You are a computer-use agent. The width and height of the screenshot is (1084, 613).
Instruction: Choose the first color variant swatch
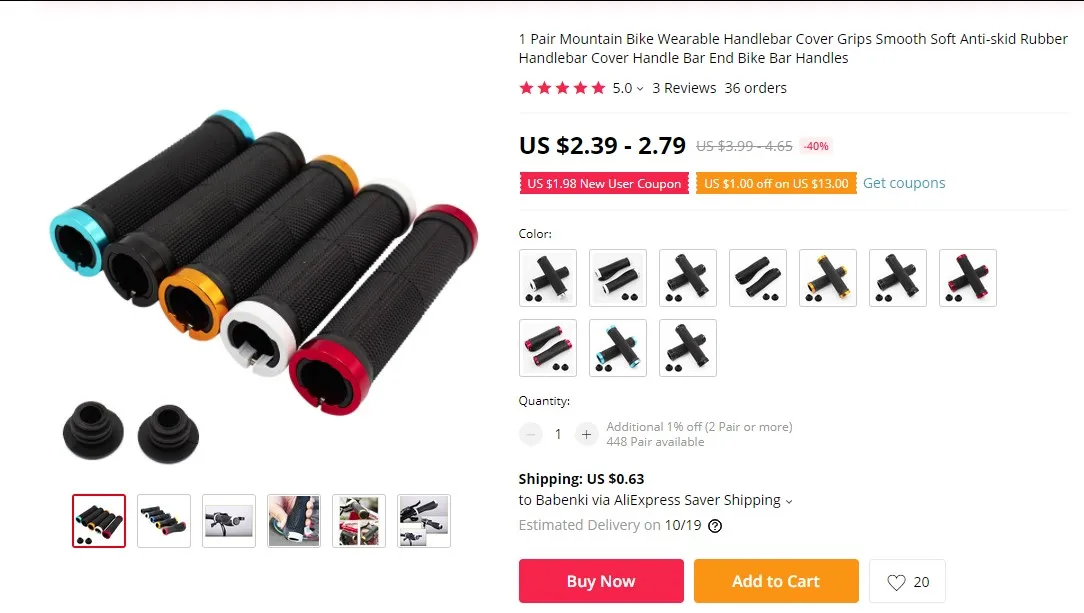pyautogui.click(x=548, y=278)
